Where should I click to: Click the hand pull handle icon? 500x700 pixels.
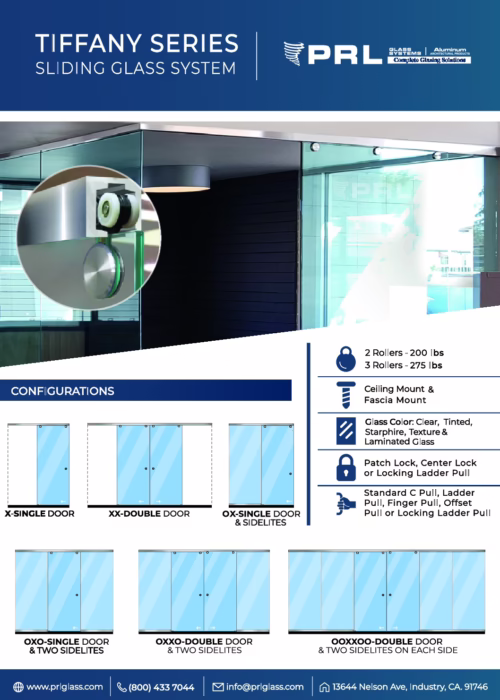coord(345,504)
